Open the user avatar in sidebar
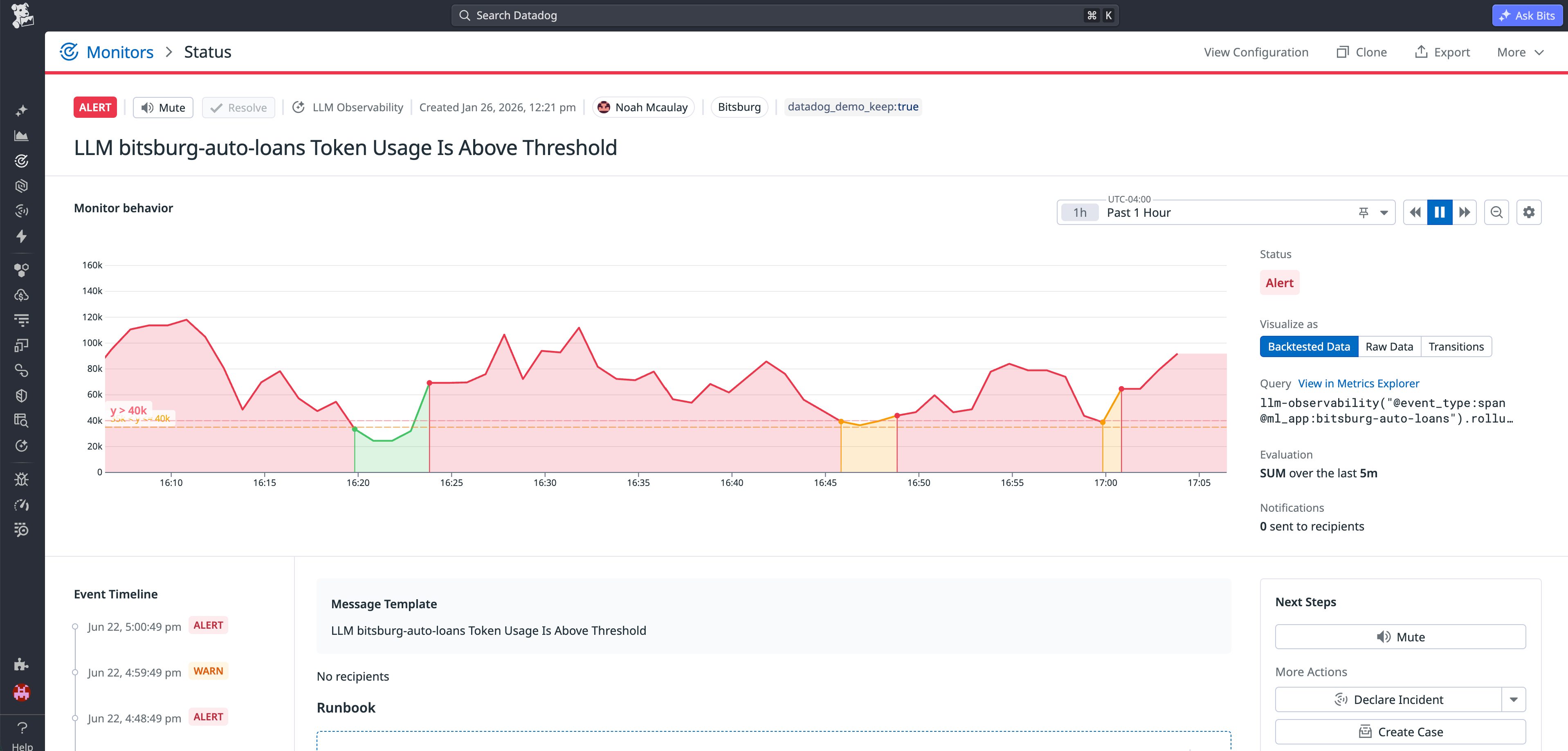1568x751 pixels. point(21,693)
